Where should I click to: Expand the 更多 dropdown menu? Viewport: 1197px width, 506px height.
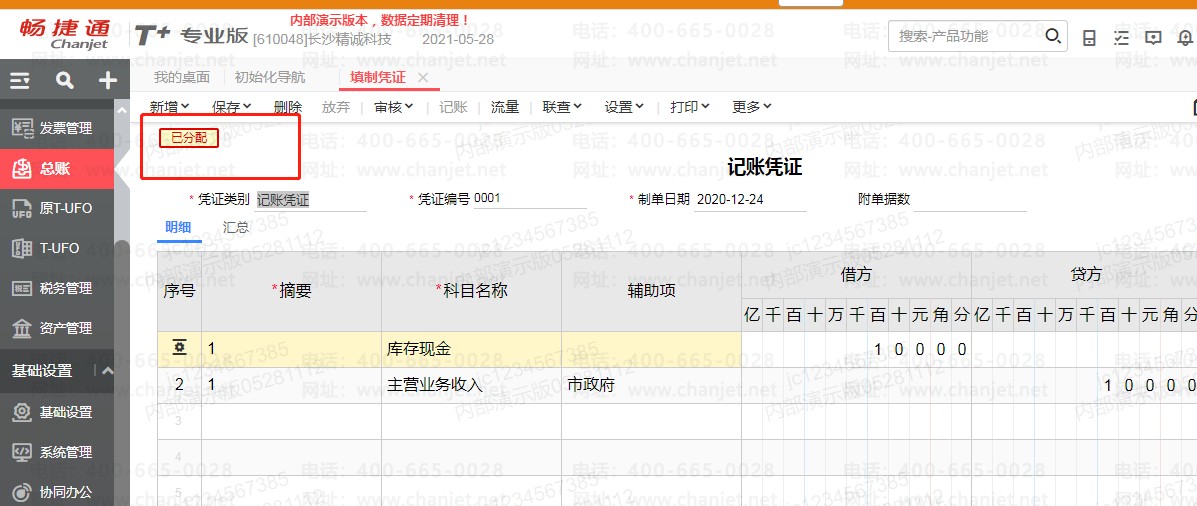point(752,108)
